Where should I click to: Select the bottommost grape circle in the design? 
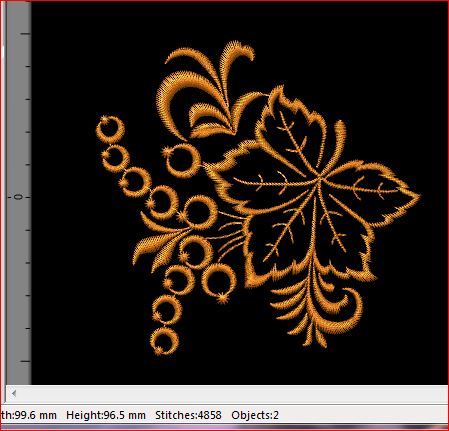click(x=164, y=341)
